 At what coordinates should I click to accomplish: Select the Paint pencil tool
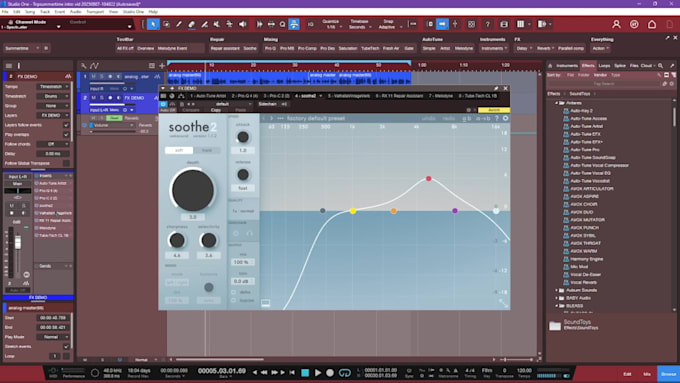(x=179, y=24)
